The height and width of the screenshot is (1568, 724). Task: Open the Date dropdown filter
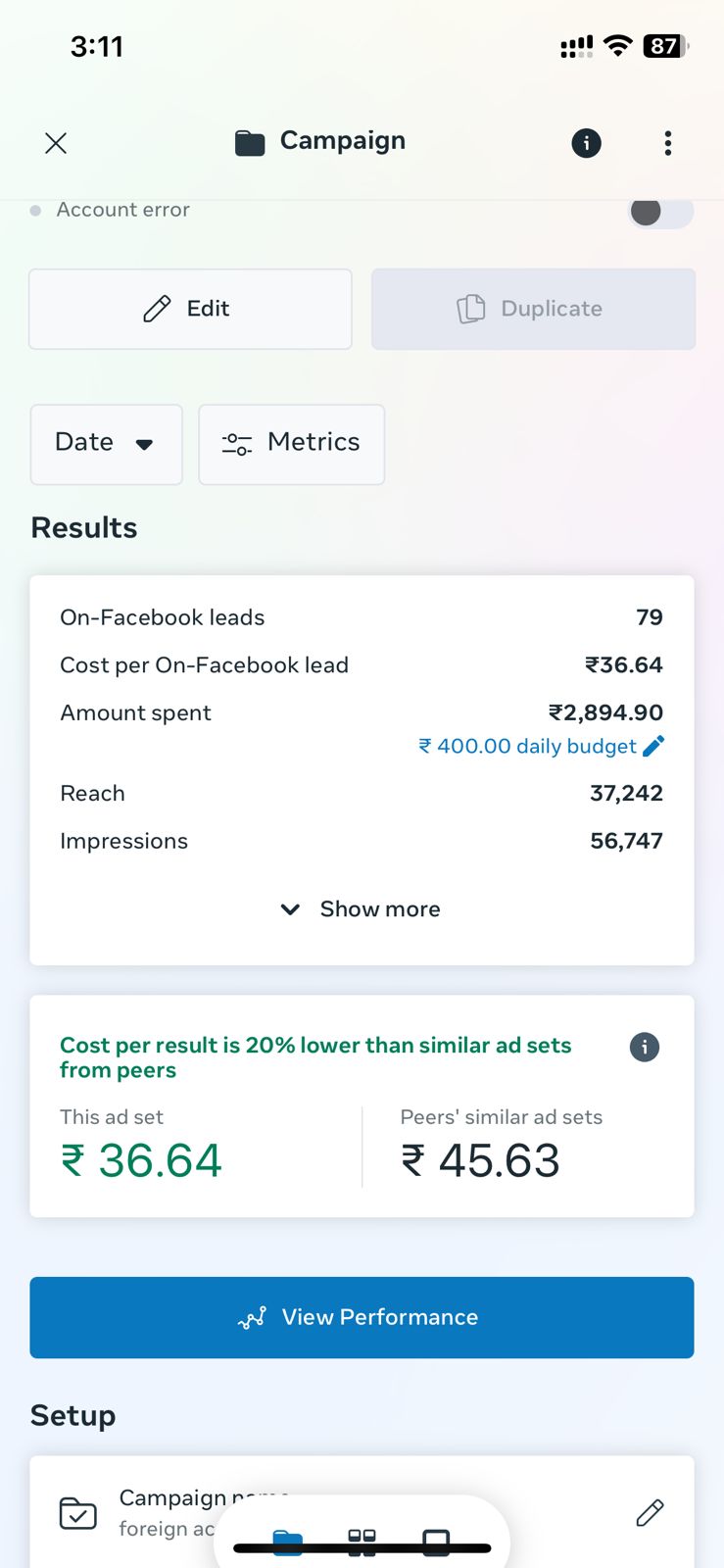[x=106, y=444]
